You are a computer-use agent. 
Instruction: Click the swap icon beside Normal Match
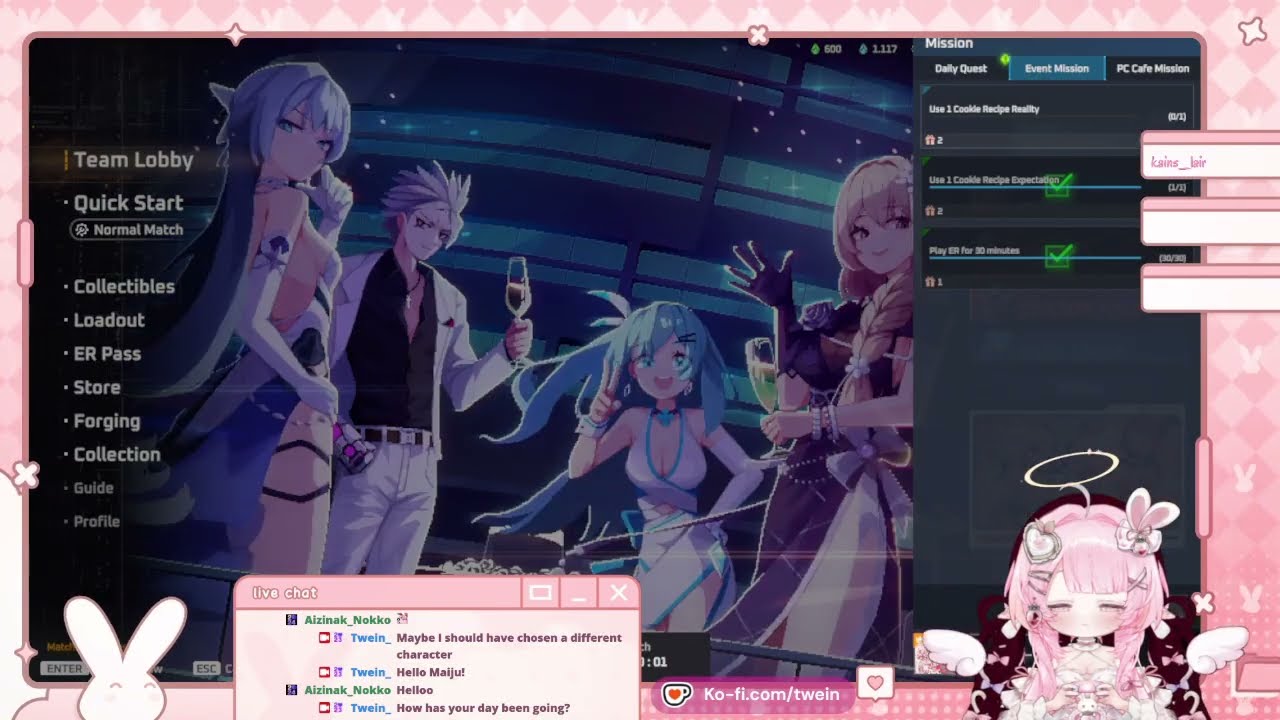click(82, 230)
